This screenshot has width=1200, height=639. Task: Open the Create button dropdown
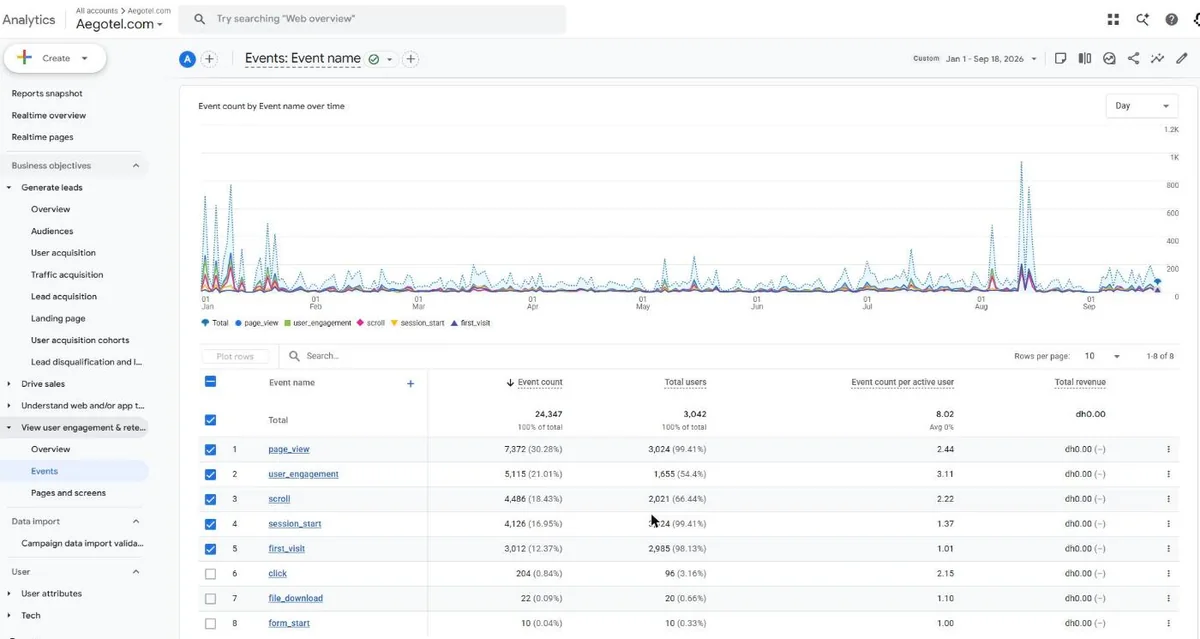pos(55,58)
